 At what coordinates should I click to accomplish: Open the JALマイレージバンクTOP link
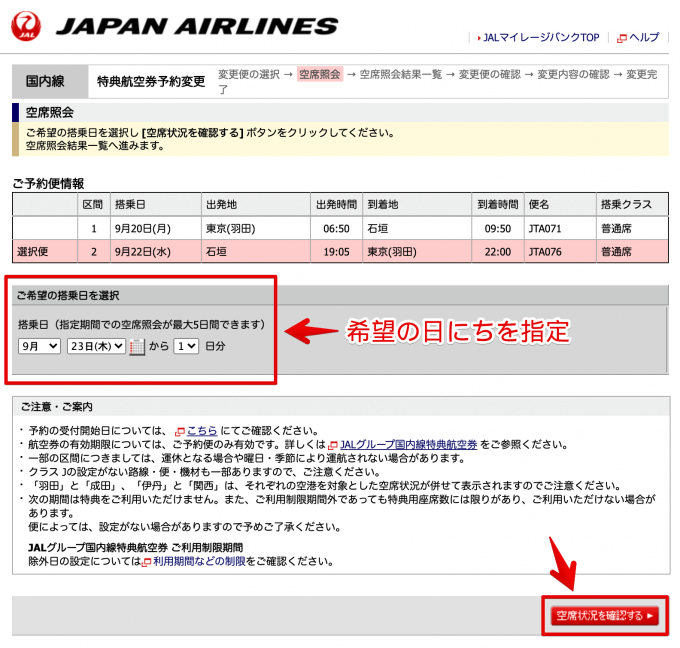click(x=540, y=38)
